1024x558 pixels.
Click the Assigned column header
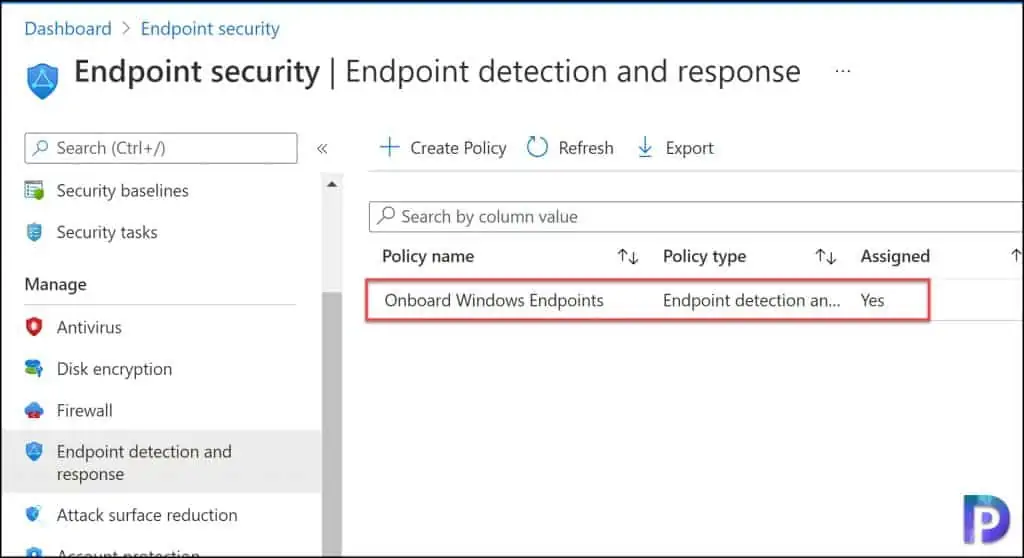895,257
